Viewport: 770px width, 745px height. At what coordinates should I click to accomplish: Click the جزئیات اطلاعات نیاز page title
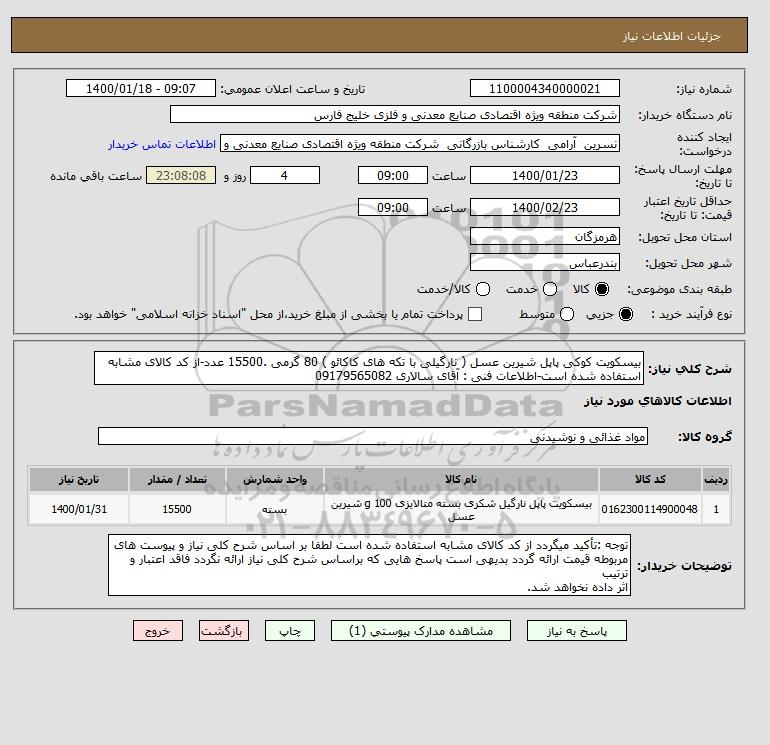(x=671, y=36)
